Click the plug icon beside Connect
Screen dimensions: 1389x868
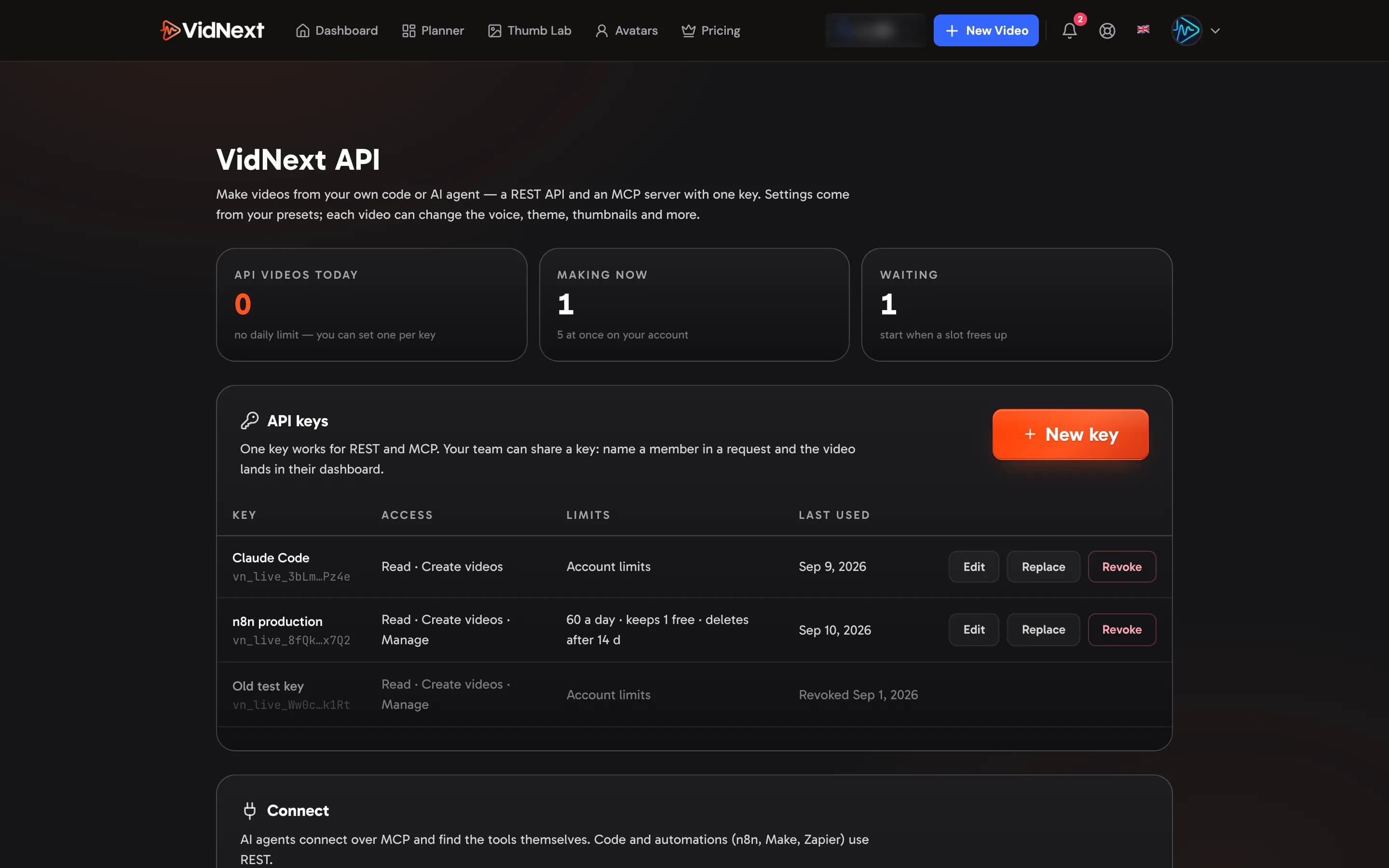250,810
